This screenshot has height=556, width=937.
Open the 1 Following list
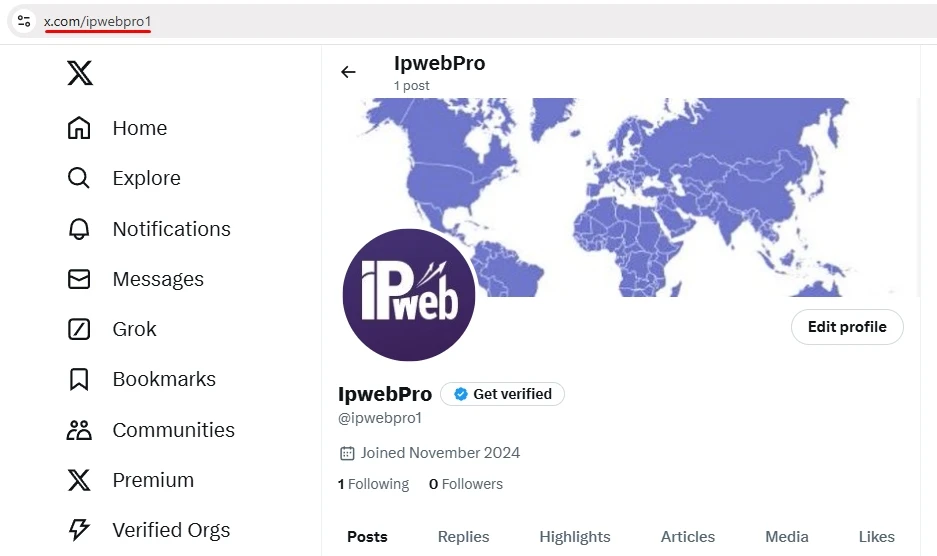pyautogui.click(x=373, y=484)
